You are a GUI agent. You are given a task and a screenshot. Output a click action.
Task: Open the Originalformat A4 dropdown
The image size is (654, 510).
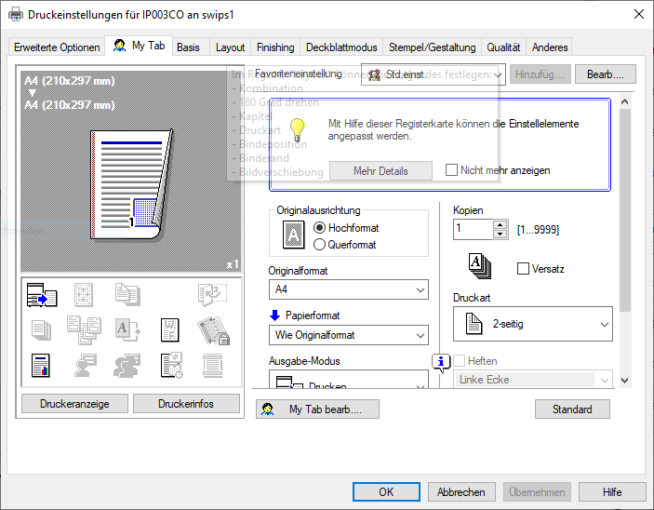pyautogui.click(x=348, y=289)
